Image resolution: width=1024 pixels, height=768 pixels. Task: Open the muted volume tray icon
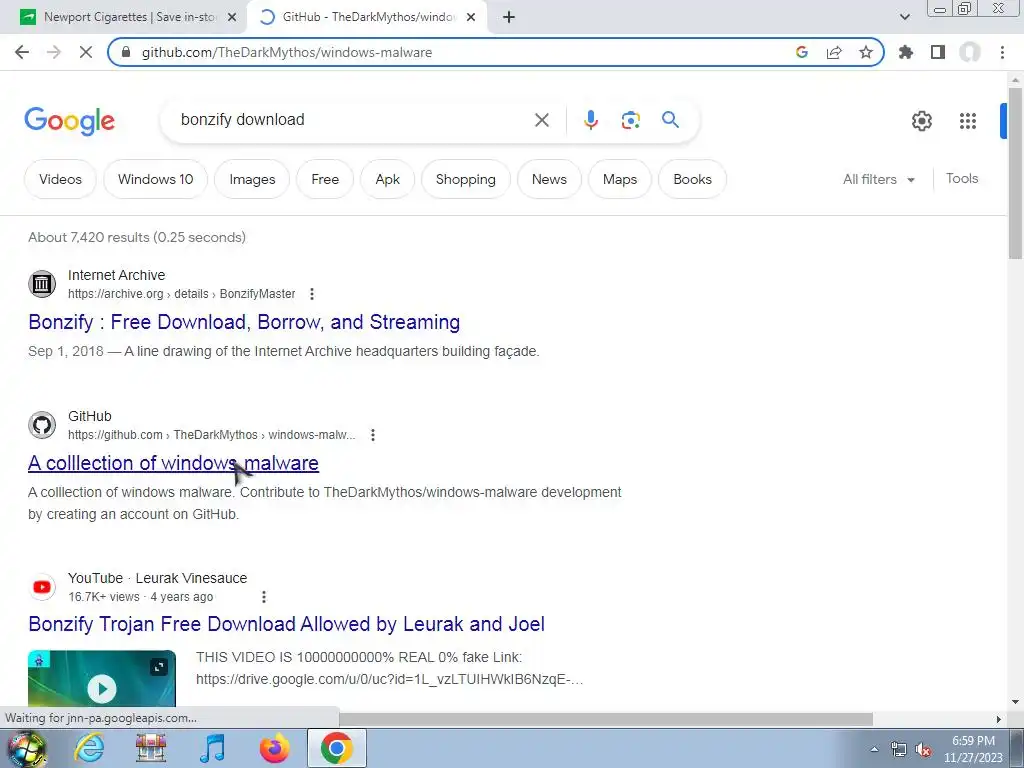923,750
